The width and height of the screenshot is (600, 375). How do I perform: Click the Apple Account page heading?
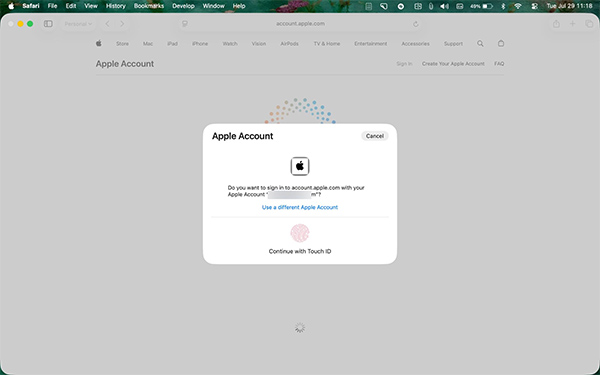(125, 64)
